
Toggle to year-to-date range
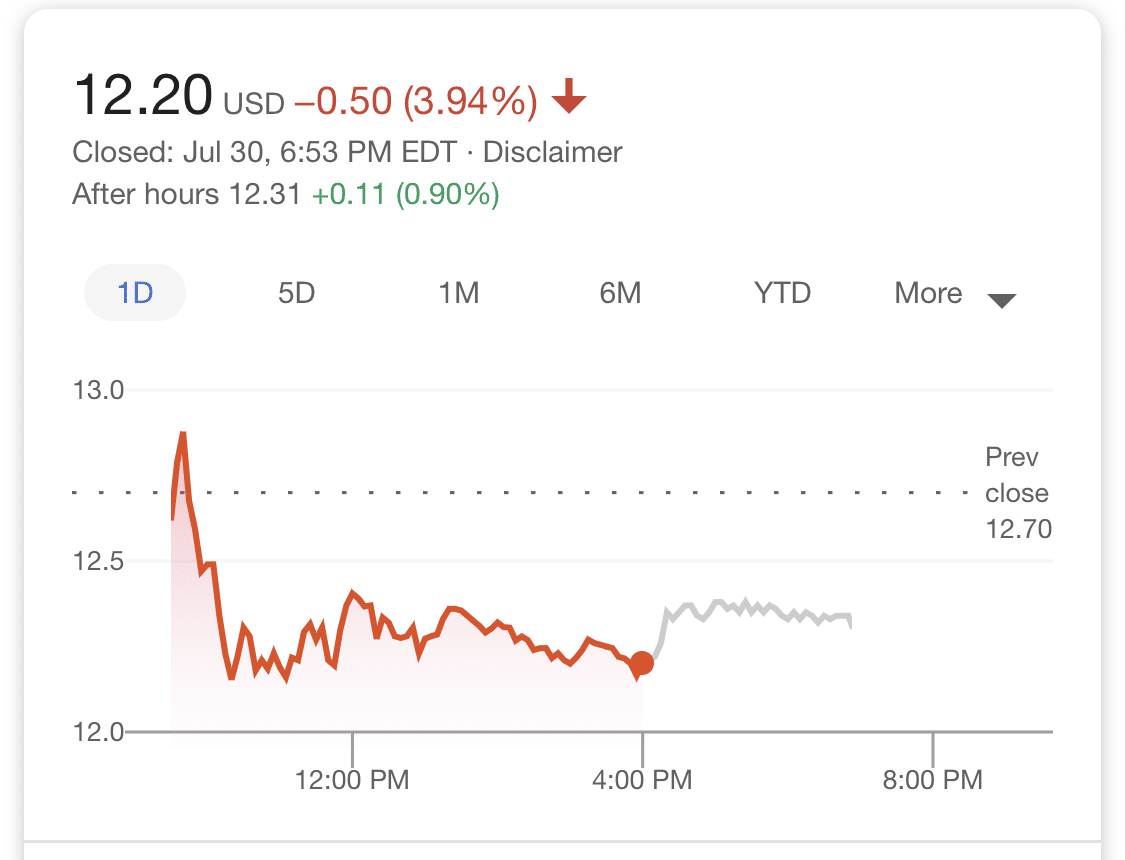(781, 293)
